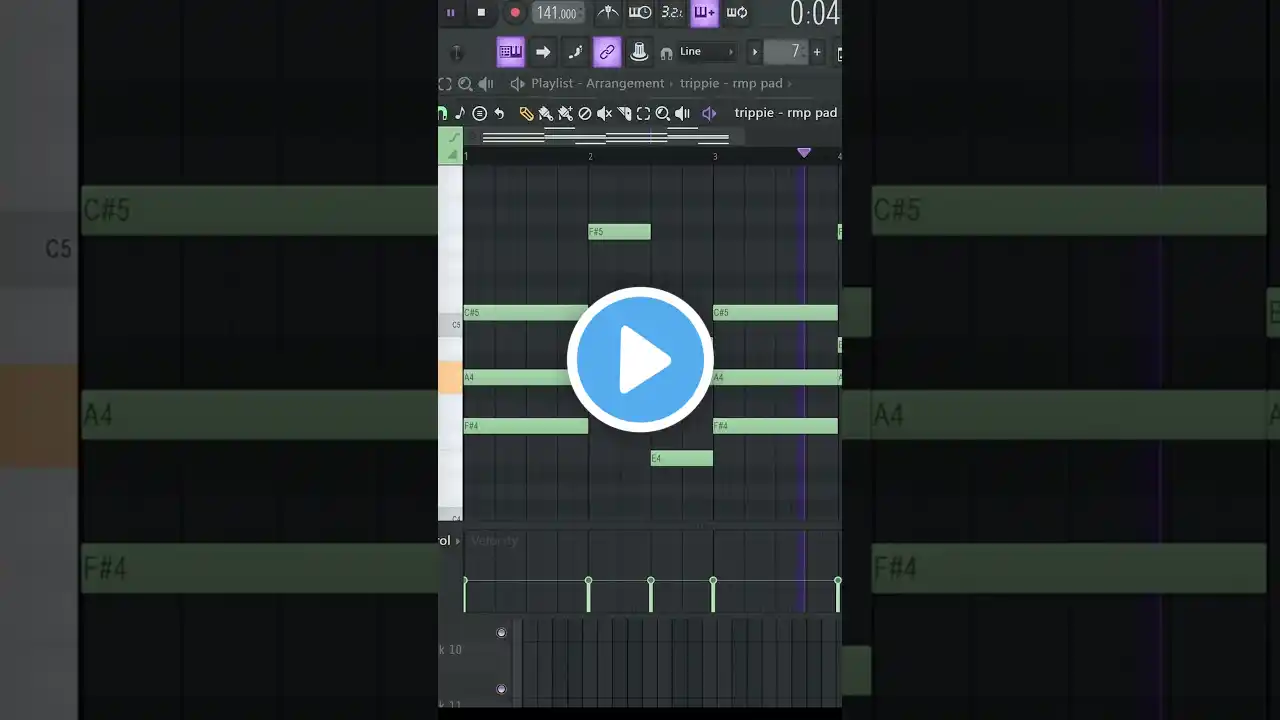The image size is (1280, 720).
Task: Toggle the purple link multilink controllers button
Action: click(607, 52)
